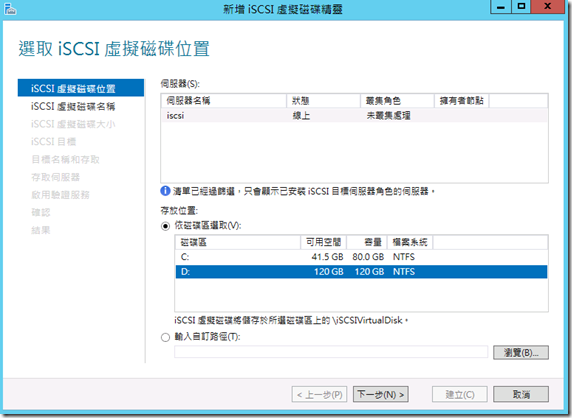Click the 建立(C) button
Viewport: 572px width, 418px height.
click(x=460, y=394)
